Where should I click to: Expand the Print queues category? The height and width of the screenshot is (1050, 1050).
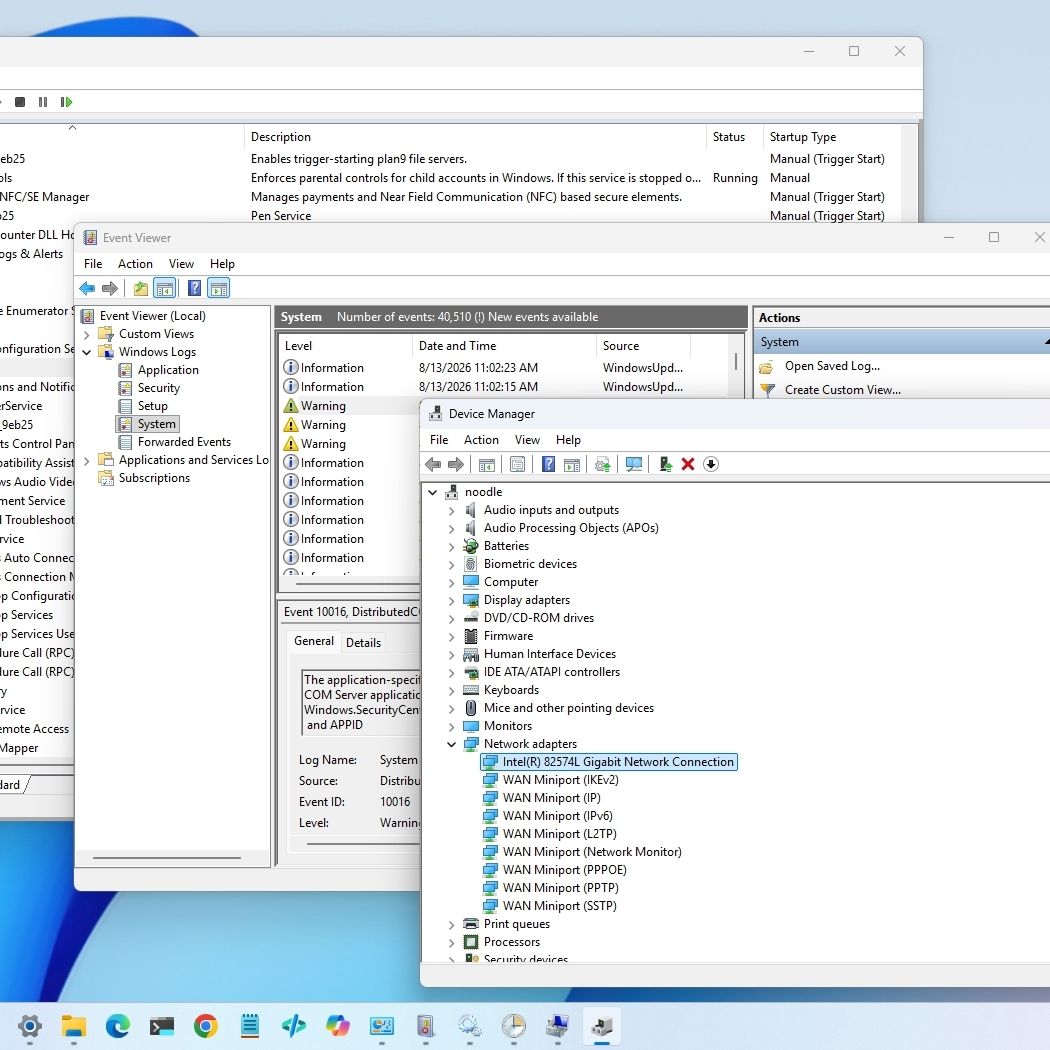[x=451, y=924]
